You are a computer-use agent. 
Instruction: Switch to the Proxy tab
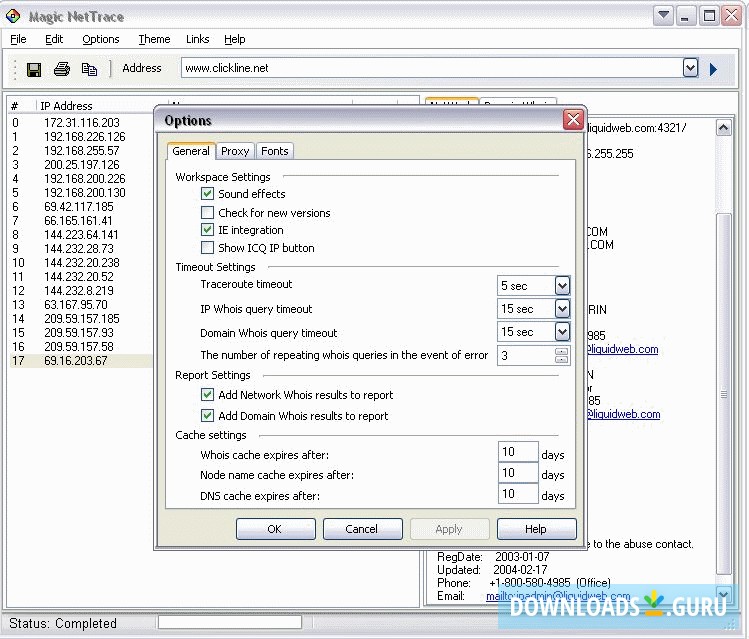click(235, 151)
